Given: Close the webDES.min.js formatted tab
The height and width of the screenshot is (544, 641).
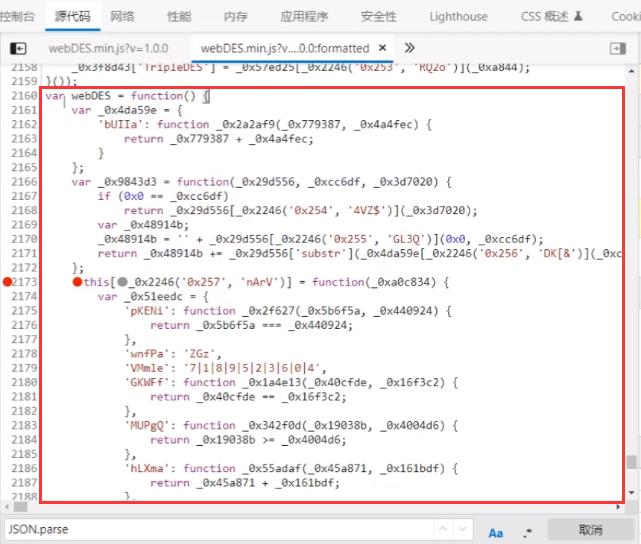Looking at the screenshot, I should tap(382, 48).
